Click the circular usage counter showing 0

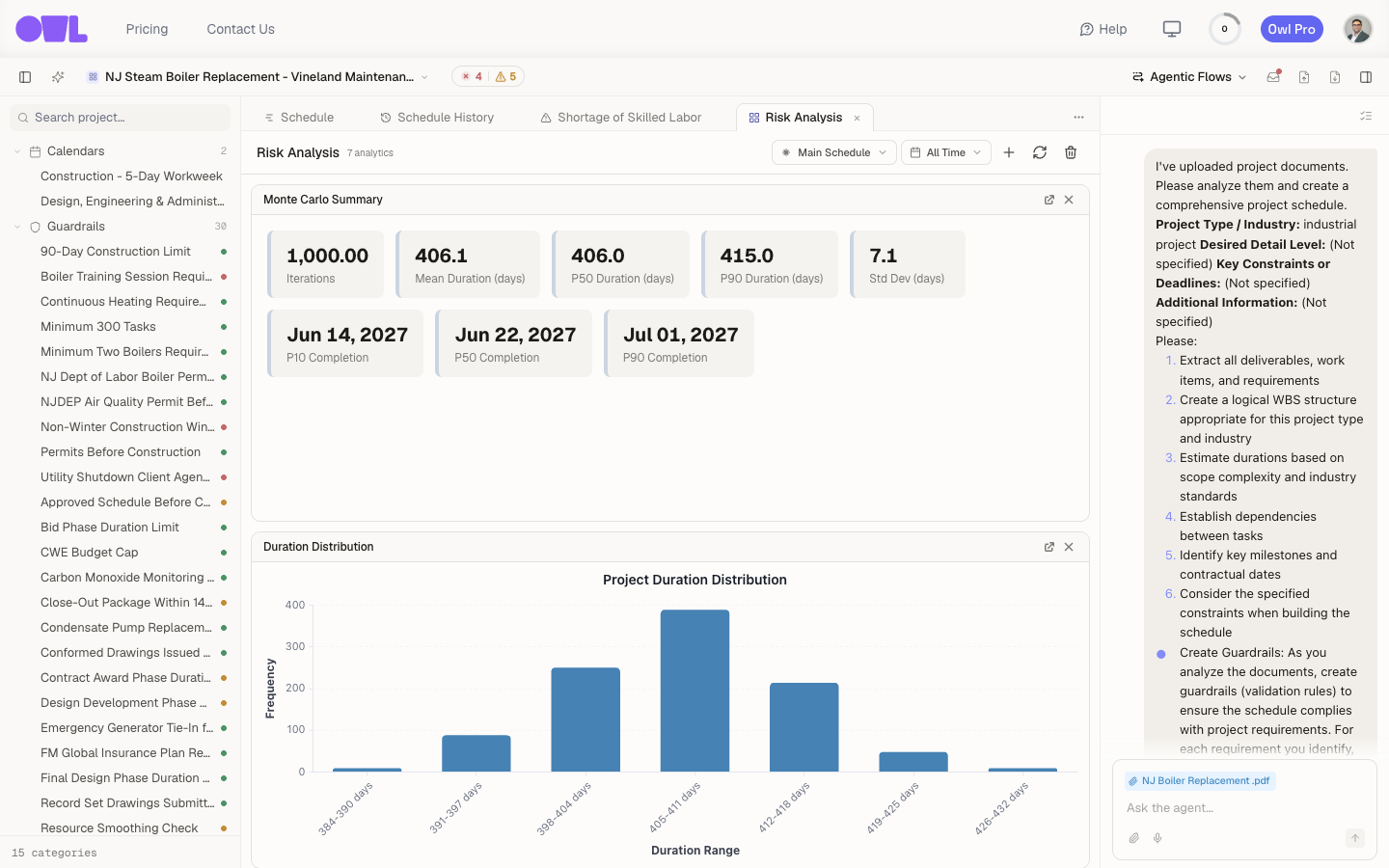tap(1225, 29)
